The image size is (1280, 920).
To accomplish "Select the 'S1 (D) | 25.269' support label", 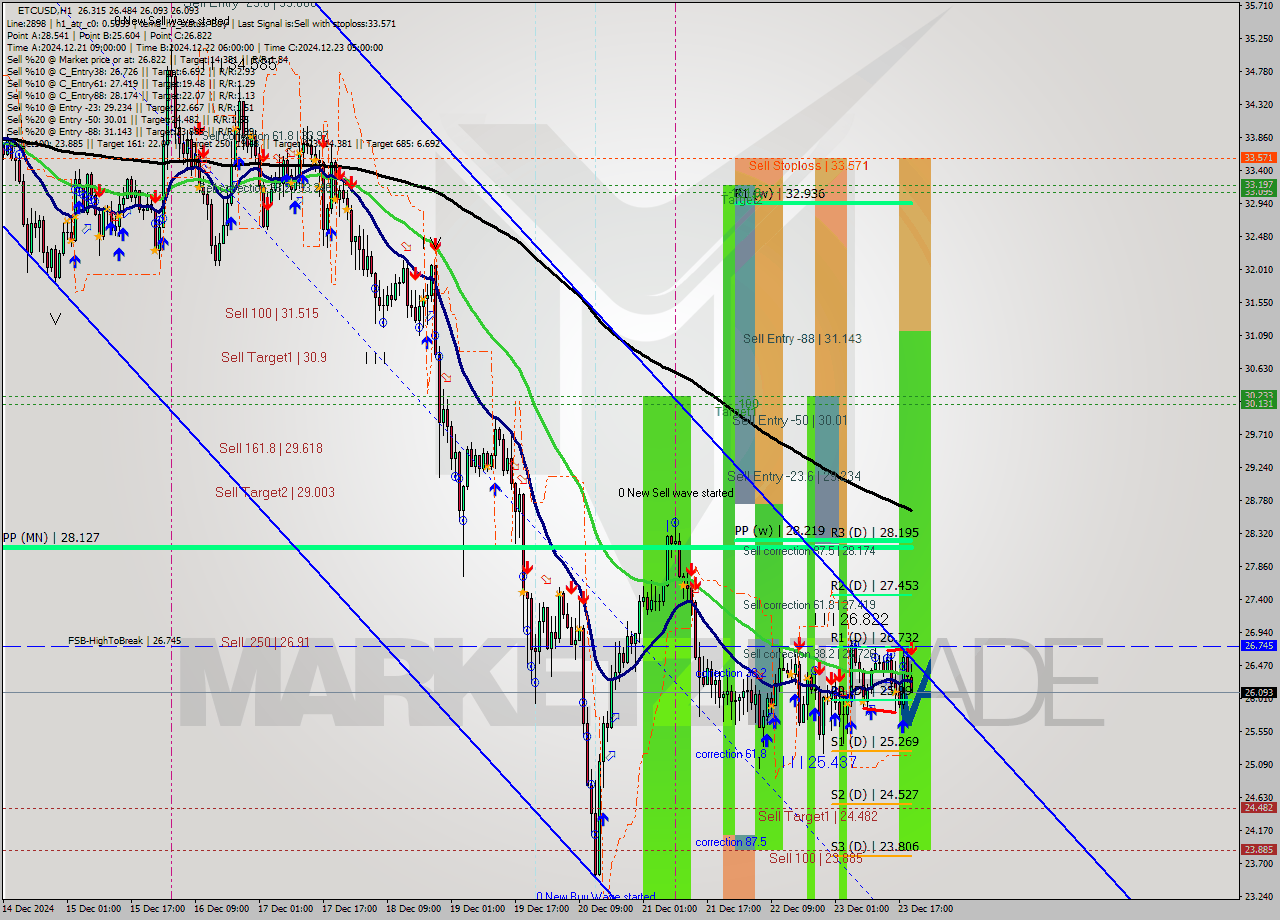I will (875, 741).
